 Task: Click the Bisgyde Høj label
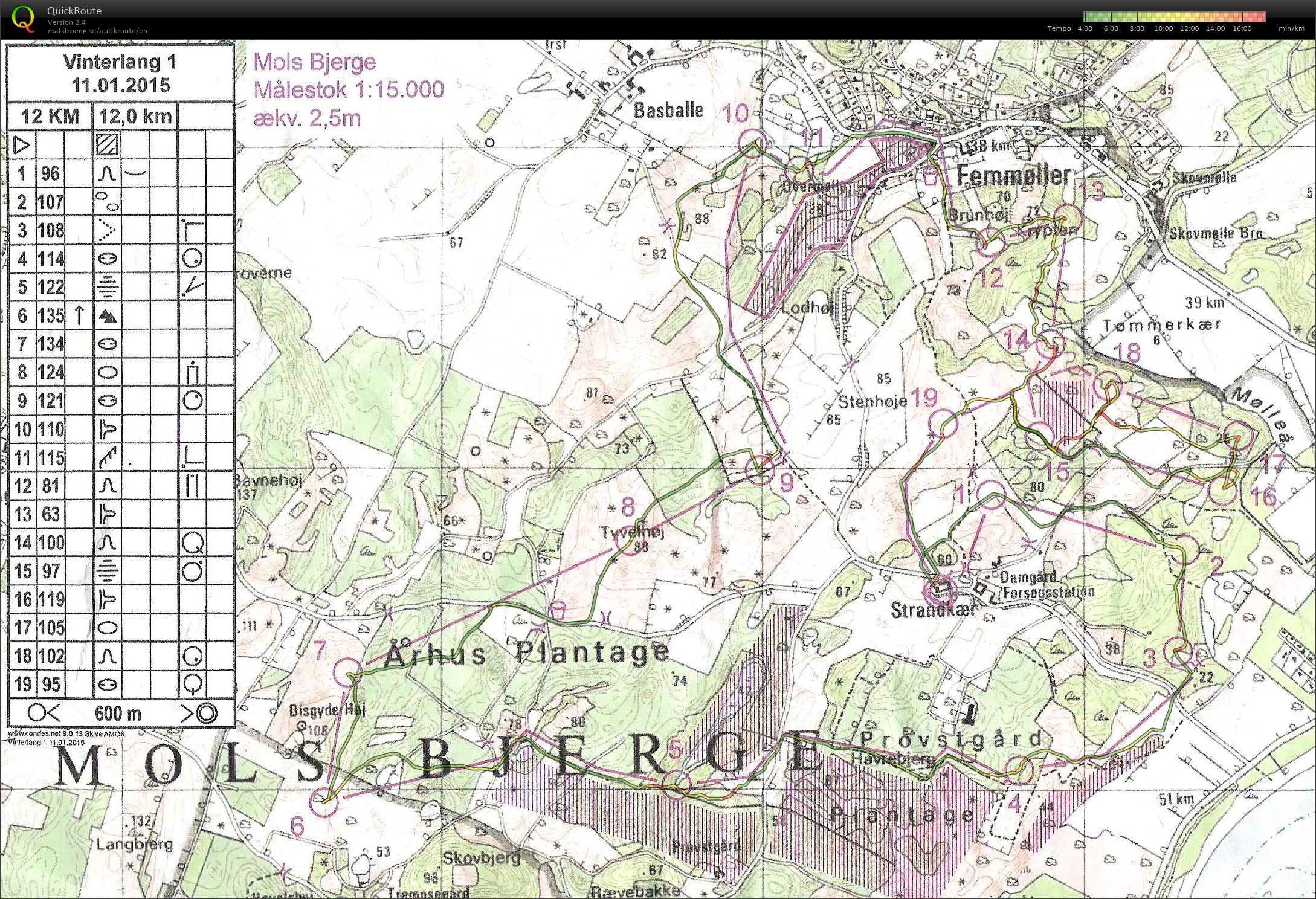[327, 710]
